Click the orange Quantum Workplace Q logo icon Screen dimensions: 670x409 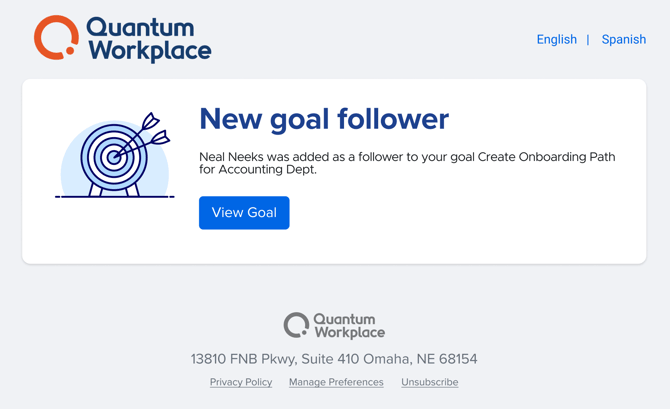[x=56, y=38]
